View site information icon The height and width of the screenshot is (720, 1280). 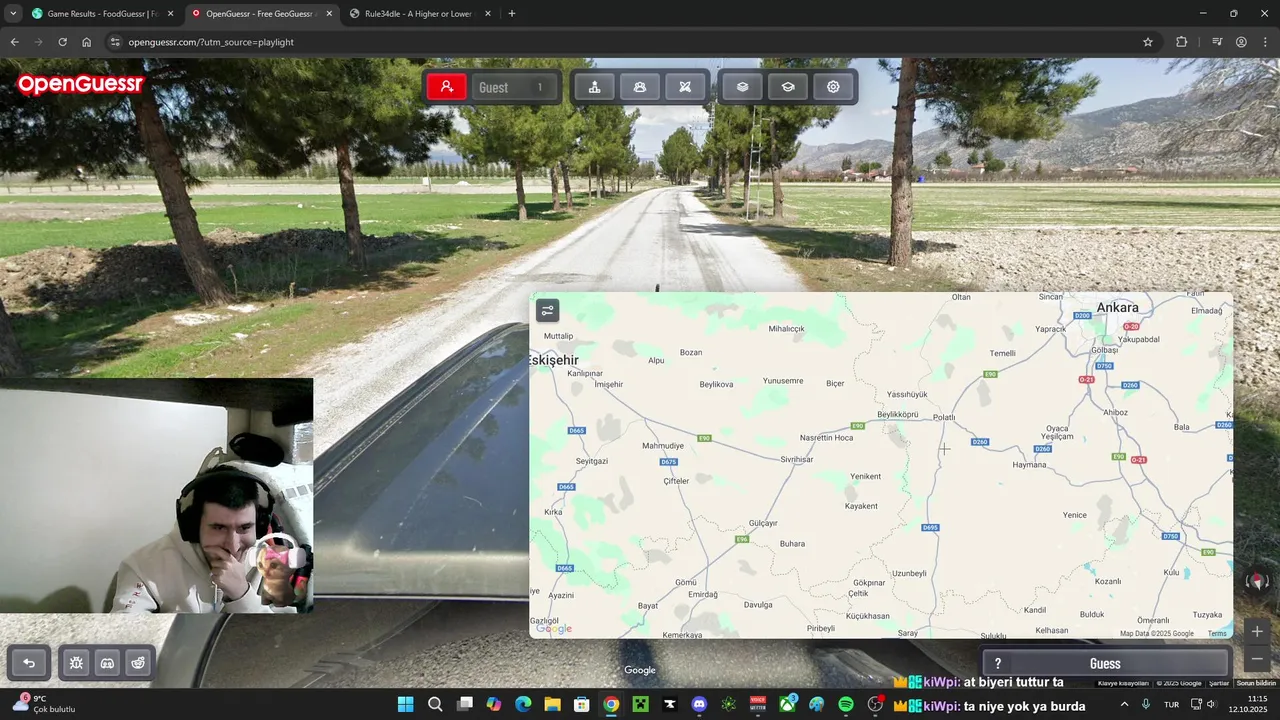[115, 42]
